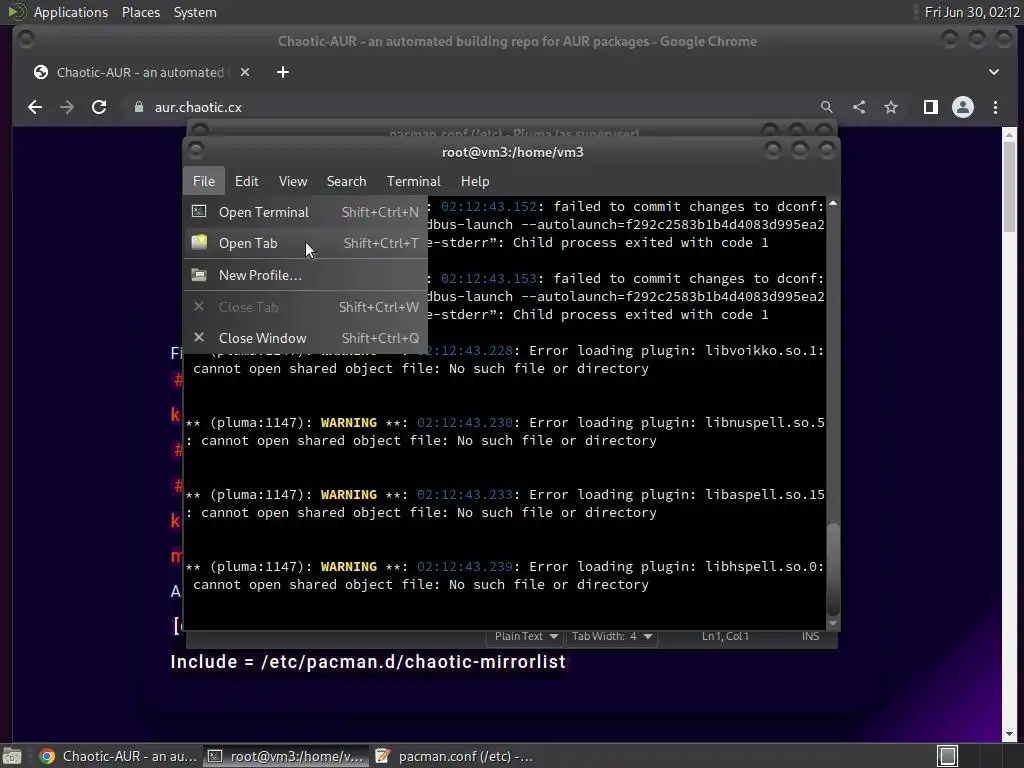
Task: Select the Chaotic-AUR browser tab
Action: coord(140,72)
